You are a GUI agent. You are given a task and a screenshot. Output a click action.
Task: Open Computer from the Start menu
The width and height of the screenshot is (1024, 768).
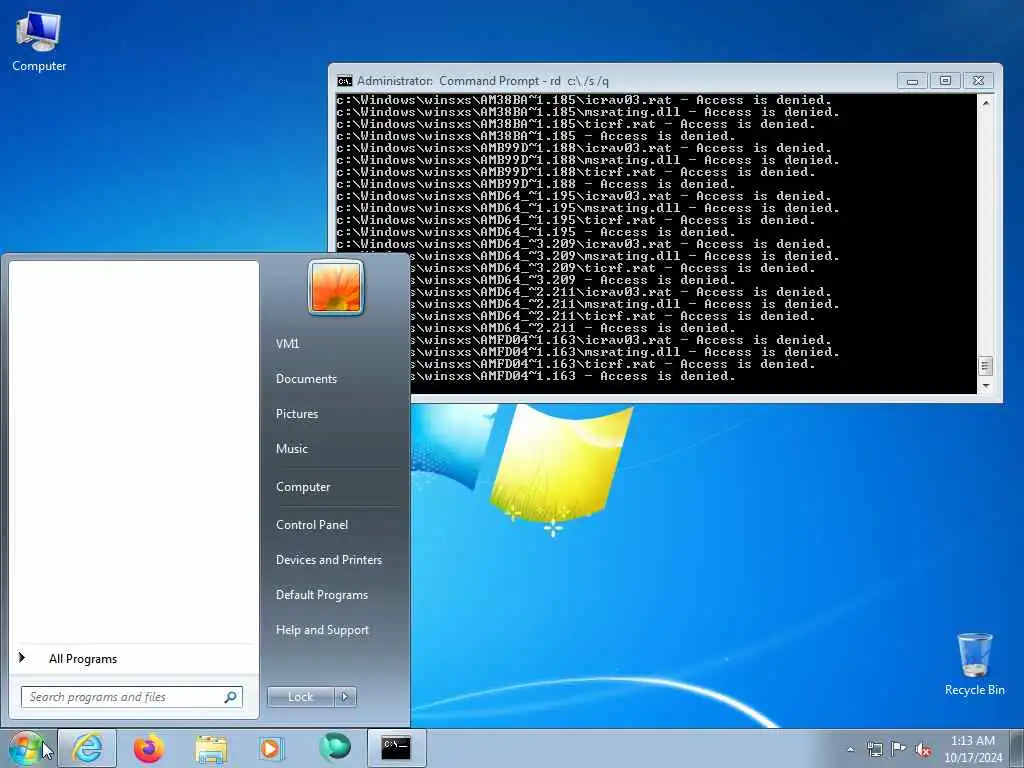(303, 487)
